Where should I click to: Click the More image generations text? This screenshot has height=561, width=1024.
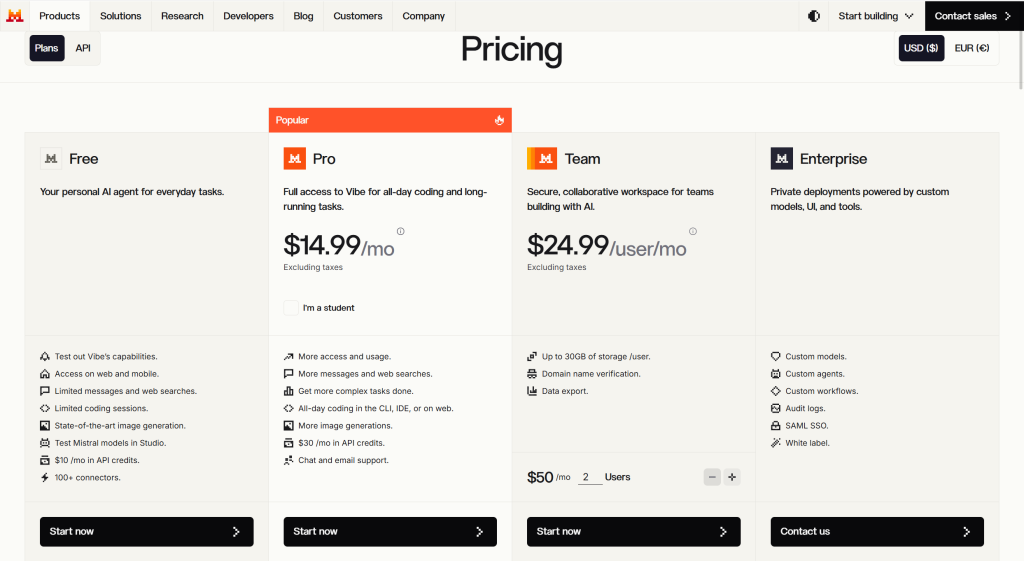[x=345, y=426]
